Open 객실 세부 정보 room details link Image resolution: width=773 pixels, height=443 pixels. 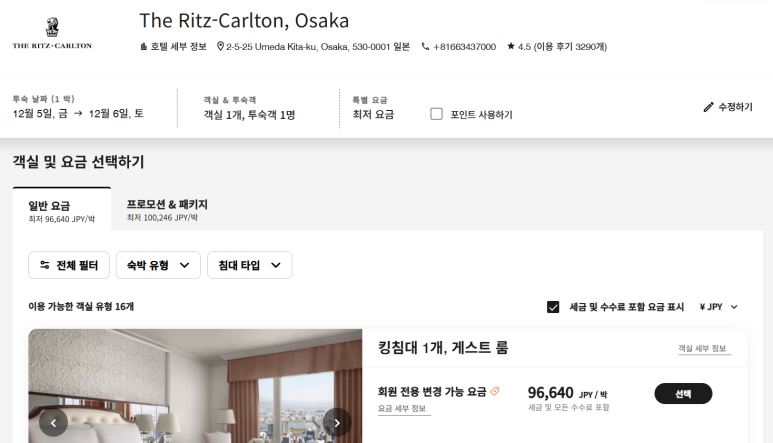pyautogui.click(x=702, y=348)
